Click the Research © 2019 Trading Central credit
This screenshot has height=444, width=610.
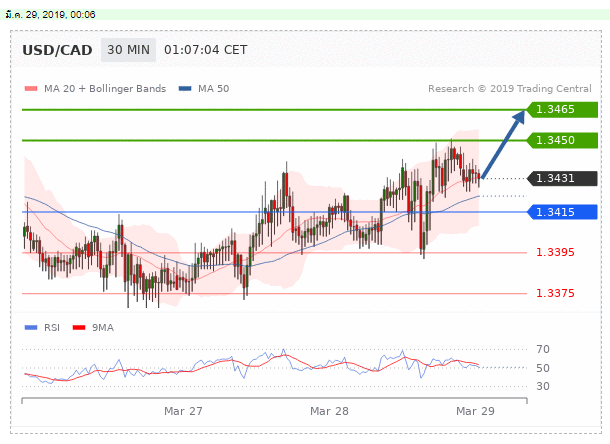pos(510,89)
